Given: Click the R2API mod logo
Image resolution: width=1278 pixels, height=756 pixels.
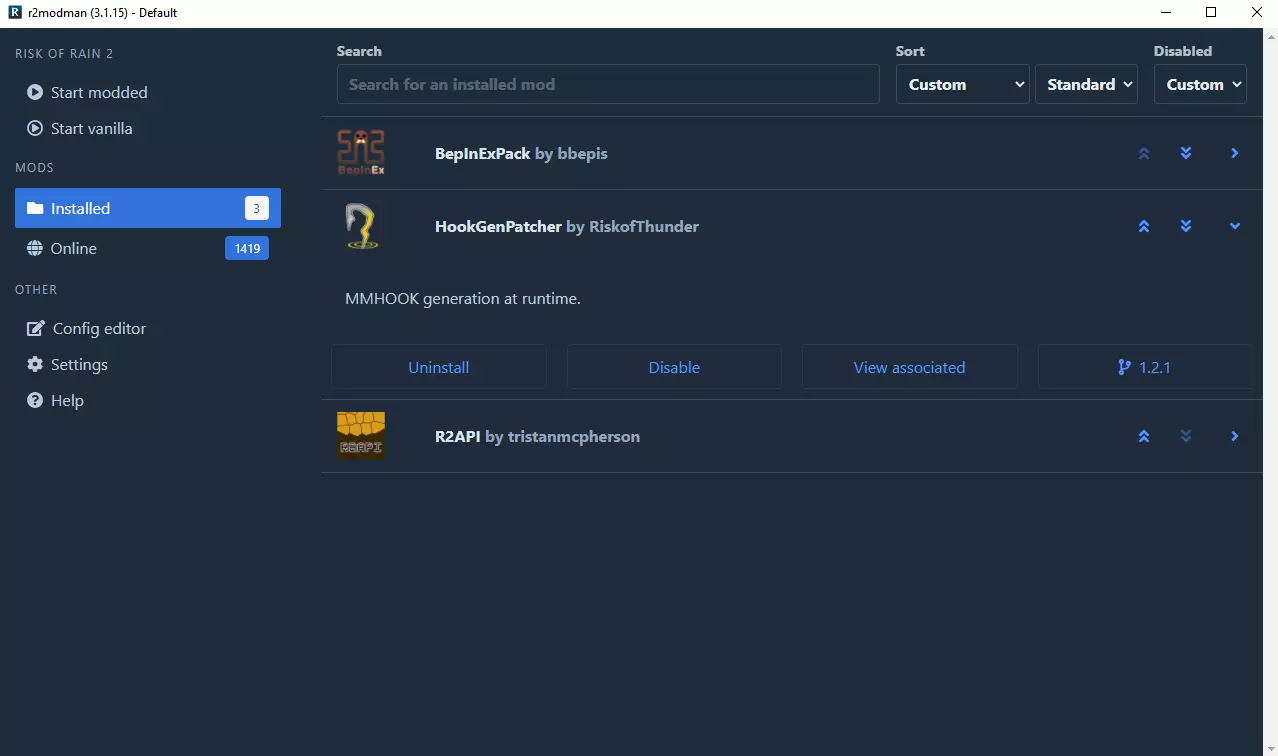Looking at the screenshot, I should point(361,436).
